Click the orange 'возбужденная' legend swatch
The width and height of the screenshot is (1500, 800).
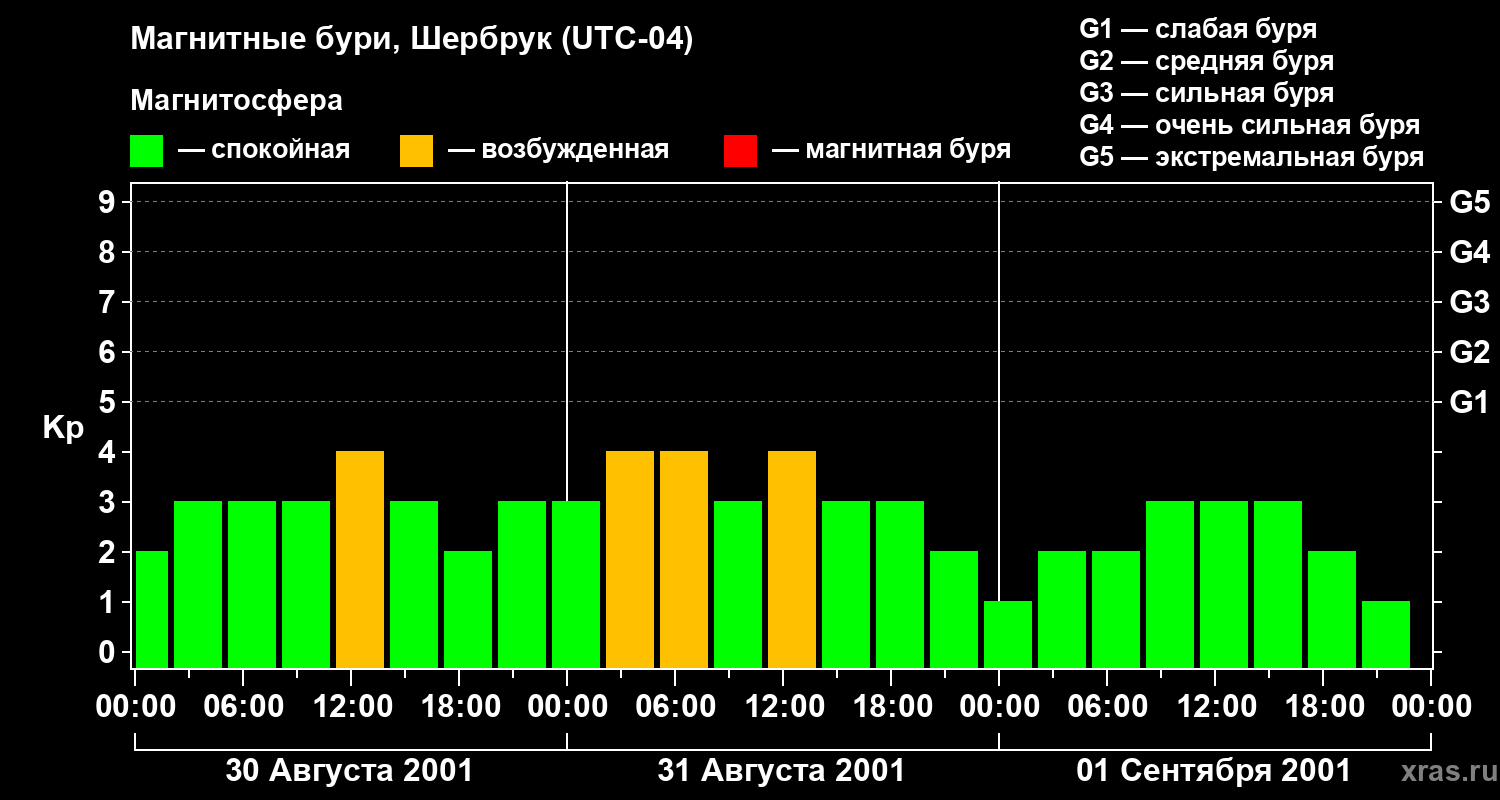pos(417,151)
